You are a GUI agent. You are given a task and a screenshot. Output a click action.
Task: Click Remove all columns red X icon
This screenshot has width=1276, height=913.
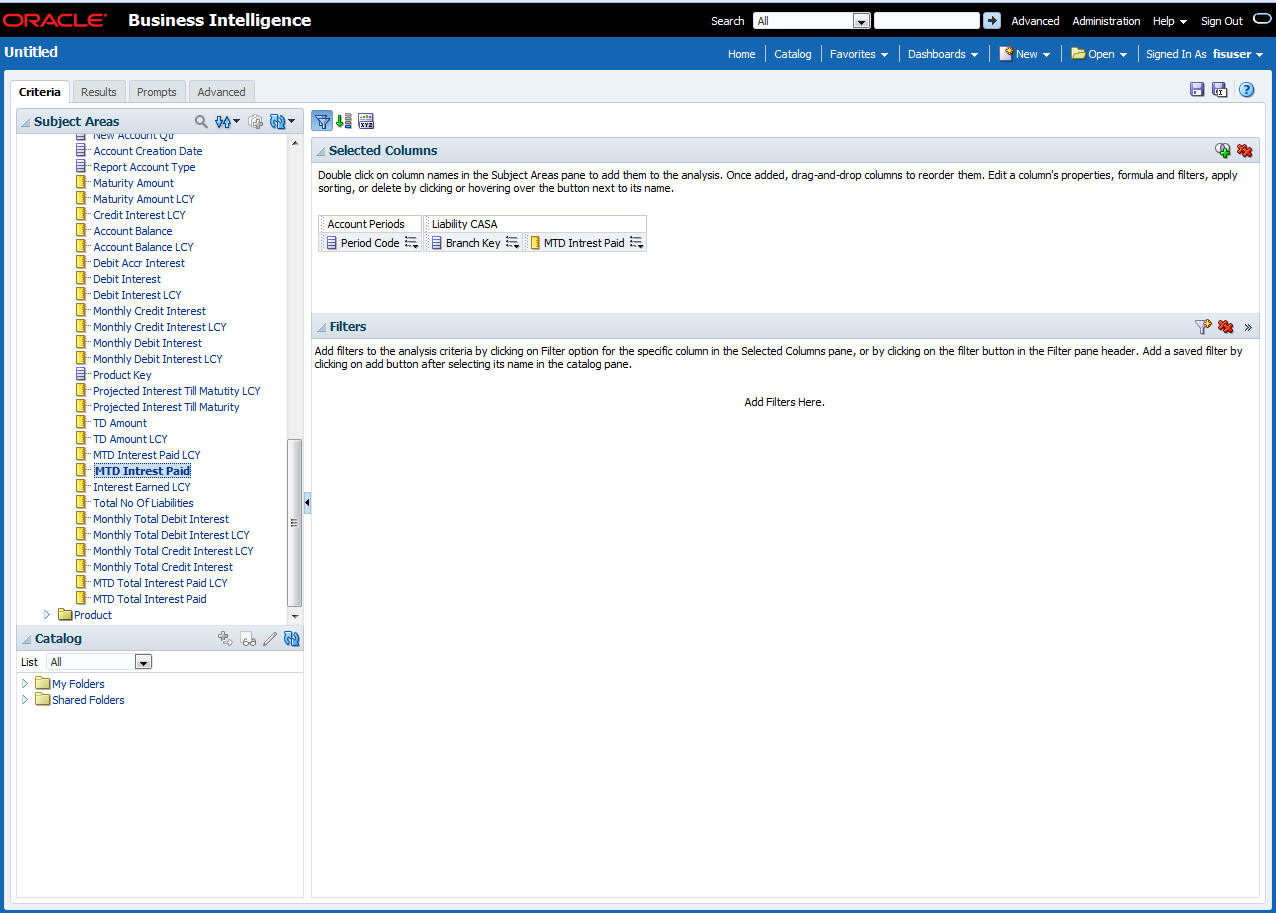[x=1245, y=150]
